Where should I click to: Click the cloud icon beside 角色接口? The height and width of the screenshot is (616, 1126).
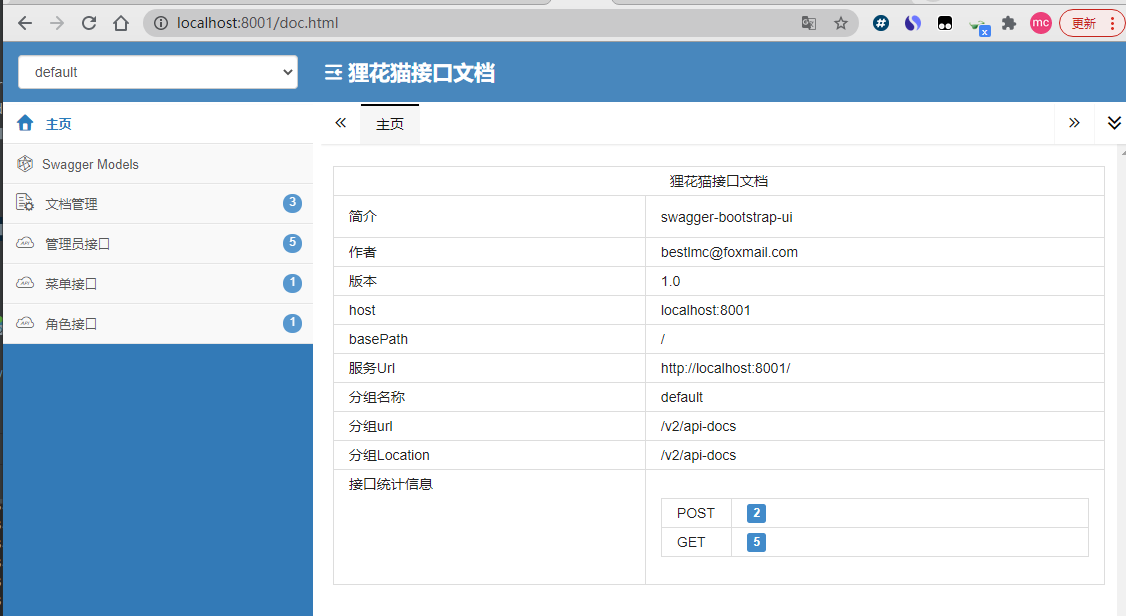coord(25,323)
